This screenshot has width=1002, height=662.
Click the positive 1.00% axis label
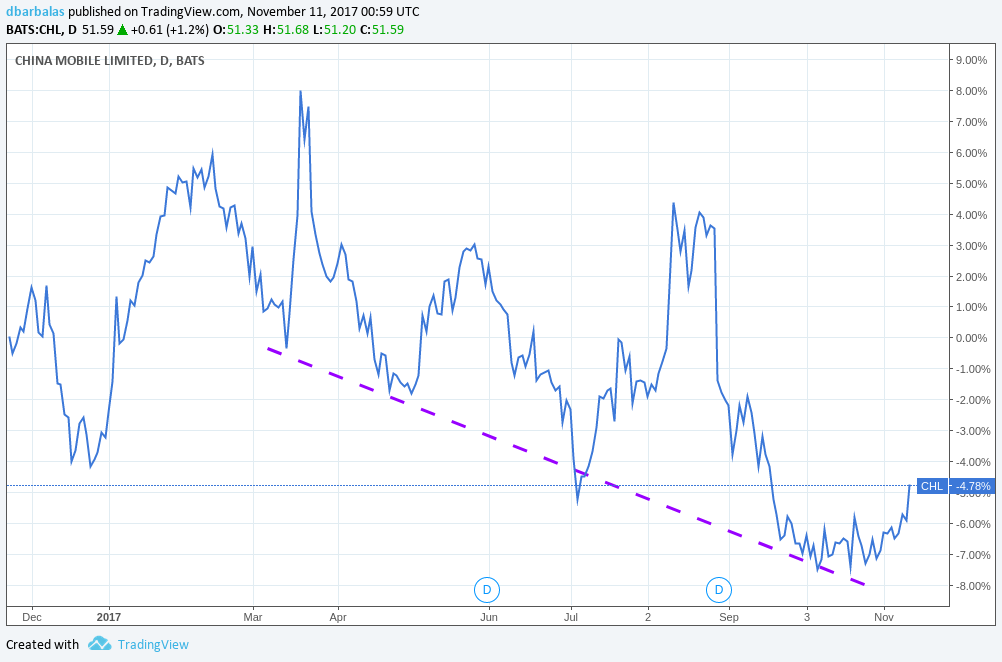point(971,307)
